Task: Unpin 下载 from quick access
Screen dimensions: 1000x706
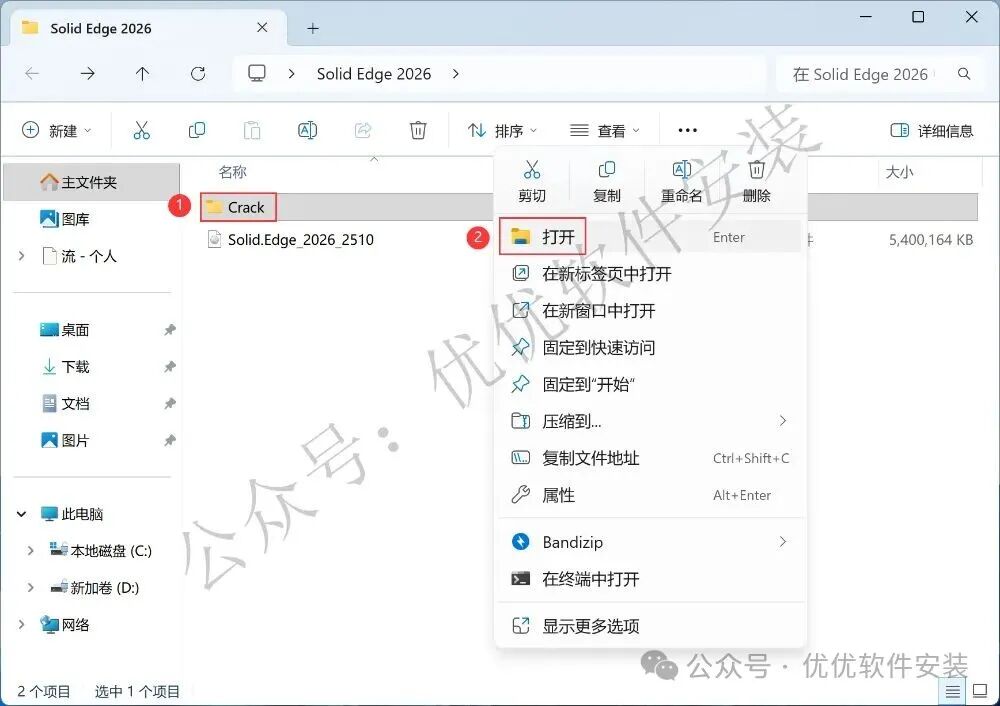Action: pos(170,367)
